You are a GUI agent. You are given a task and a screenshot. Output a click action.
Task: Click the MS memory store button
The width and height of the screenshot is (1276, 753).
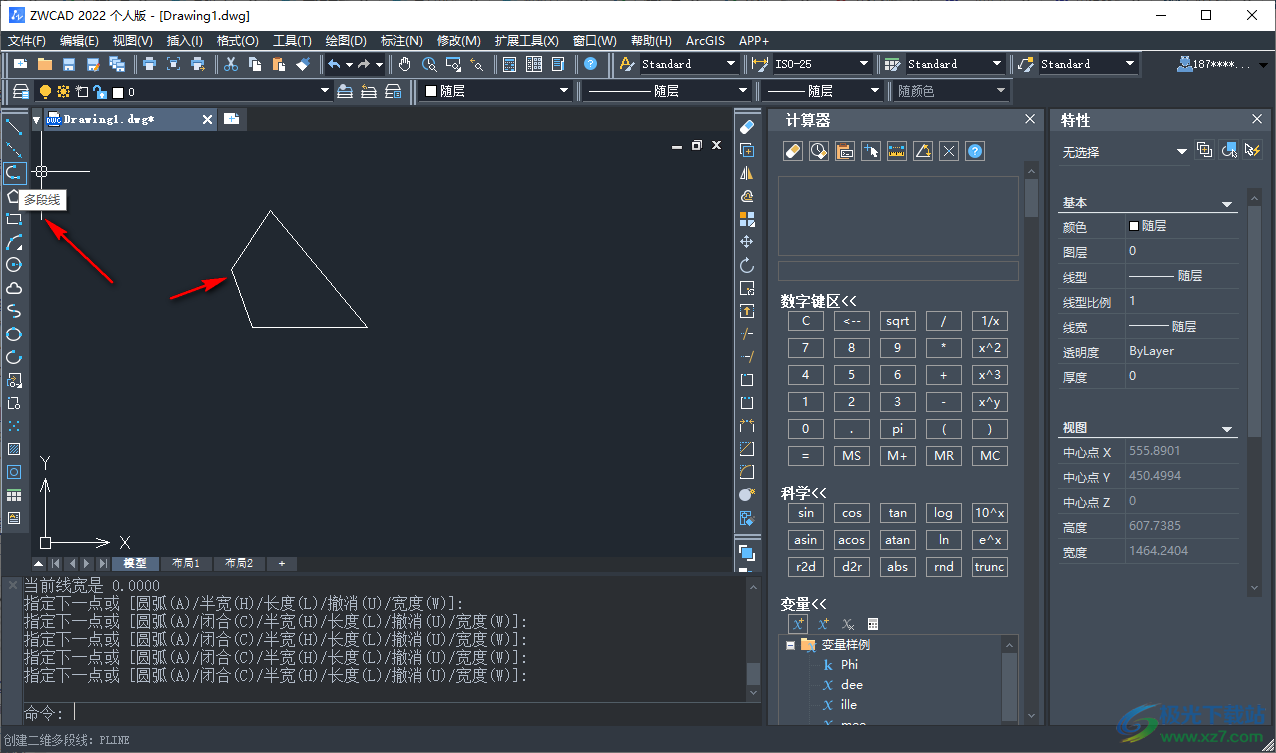coord(852,456)
